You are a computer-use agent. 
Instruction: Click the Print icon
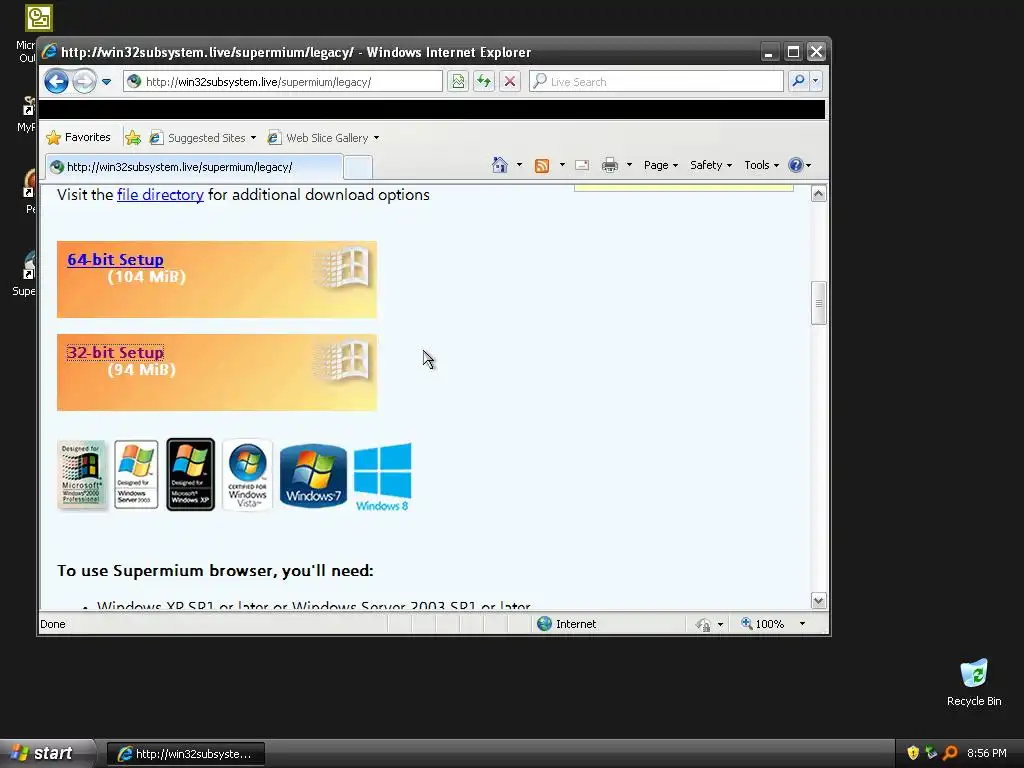click(x=610, y=165)
